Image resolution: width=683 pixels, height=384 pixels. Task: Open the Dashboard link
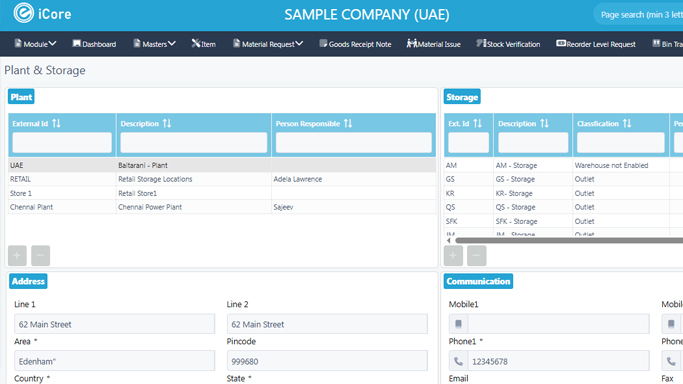pos(94,44)
